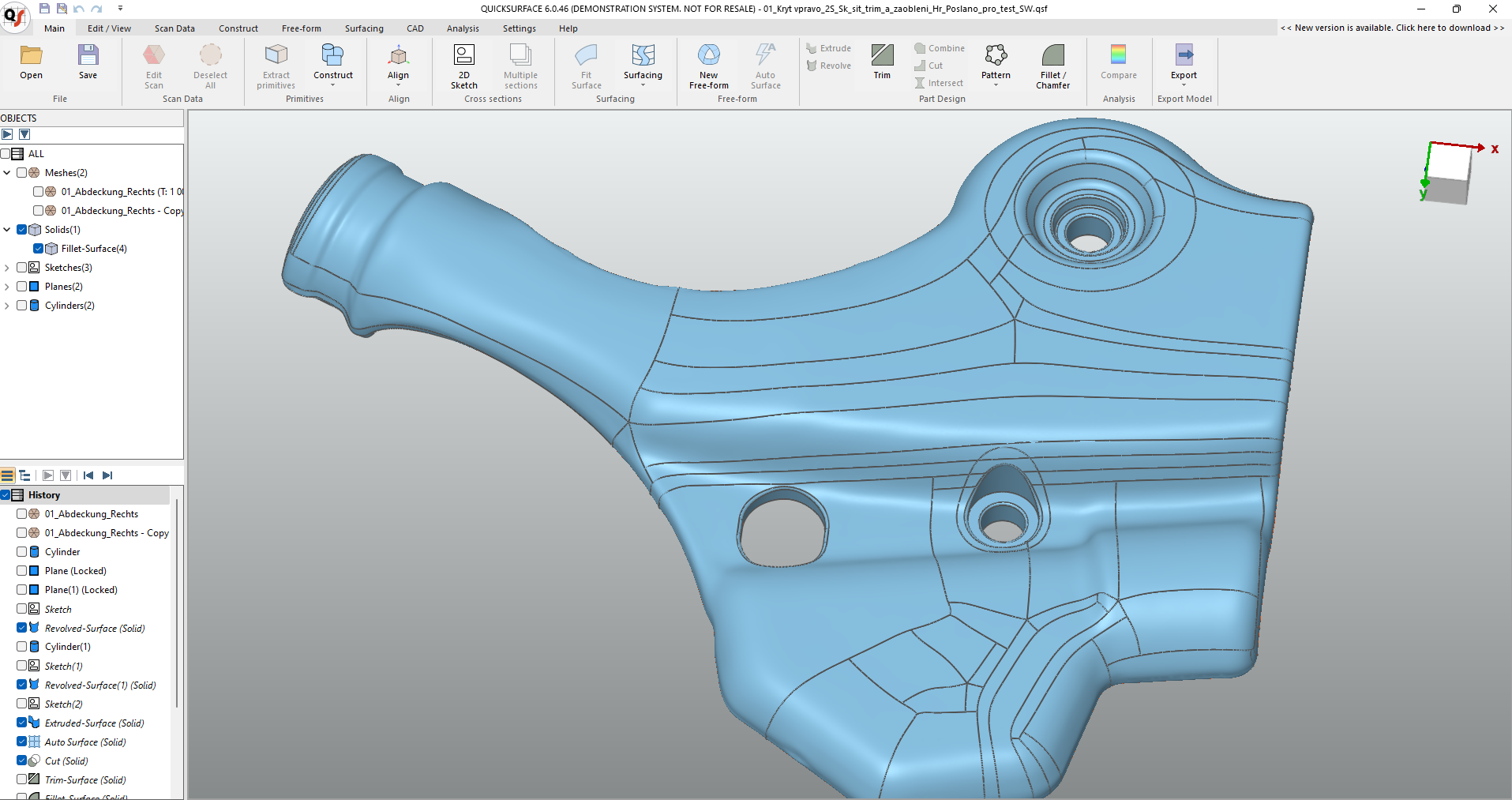This screenshot has height=800, width=1512.
Task: Open the Surfacing tool
Action: pos(643,62)
